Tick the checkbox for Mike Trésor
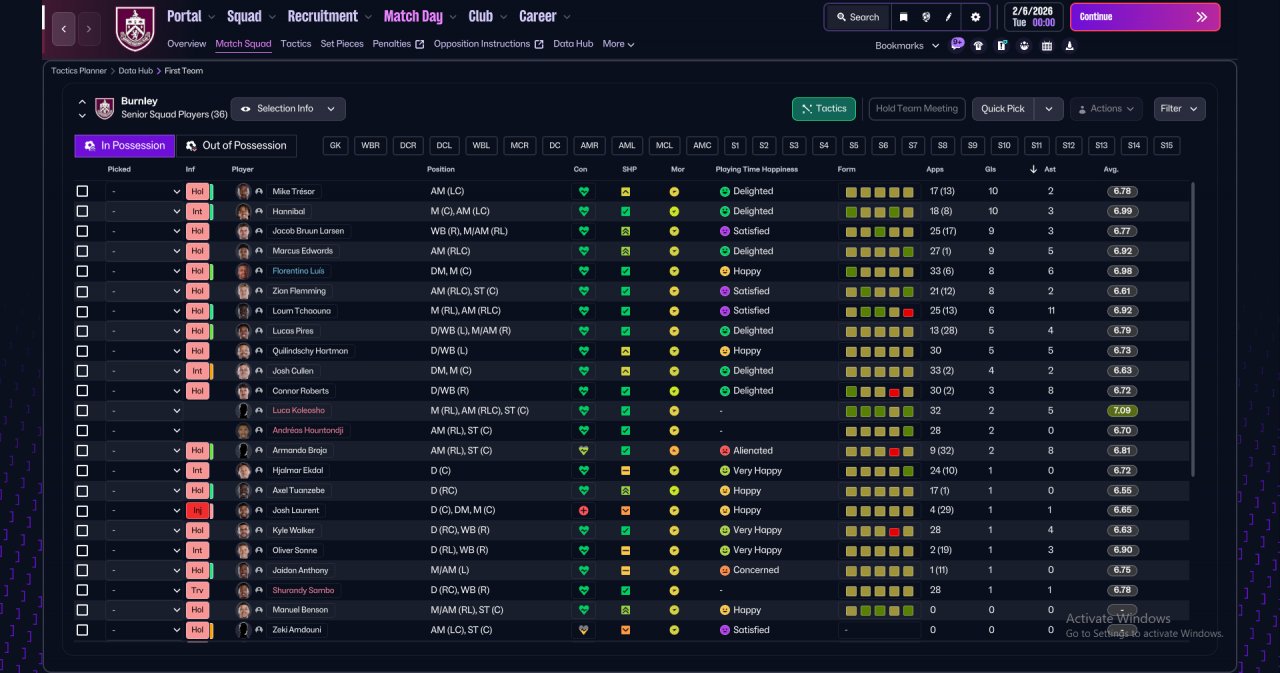 click(x=82, y=191)
